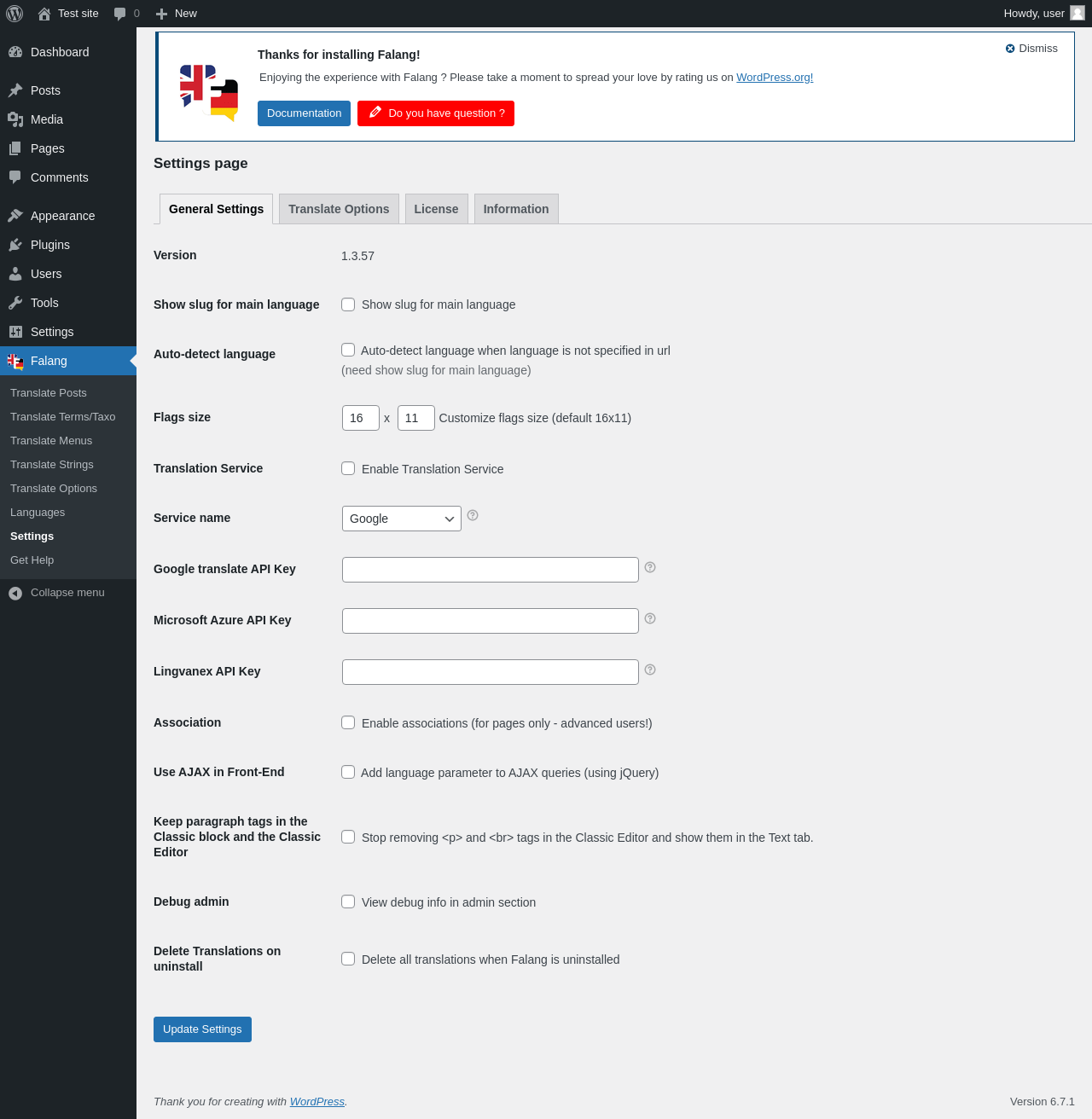The image size is (1092, 1119).
Task: Toggle View debug info in admin section
Action: 348,902
